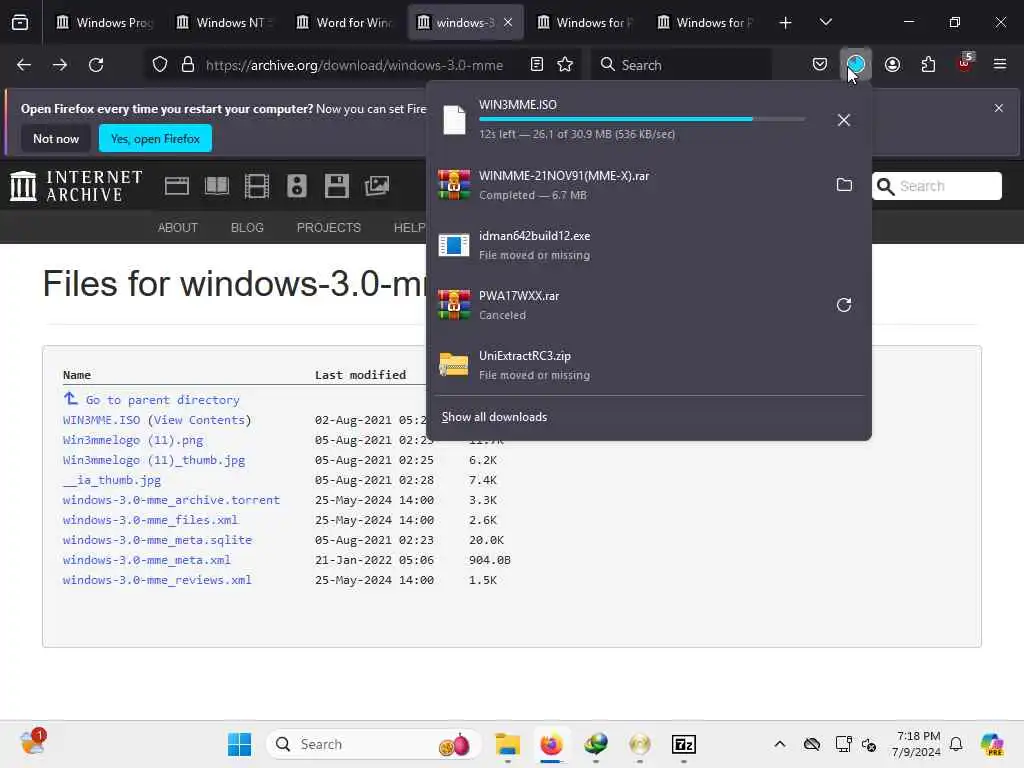Open a new browser tab
The height and width of the screenshot is (768, 1024).
click(786, 23)
